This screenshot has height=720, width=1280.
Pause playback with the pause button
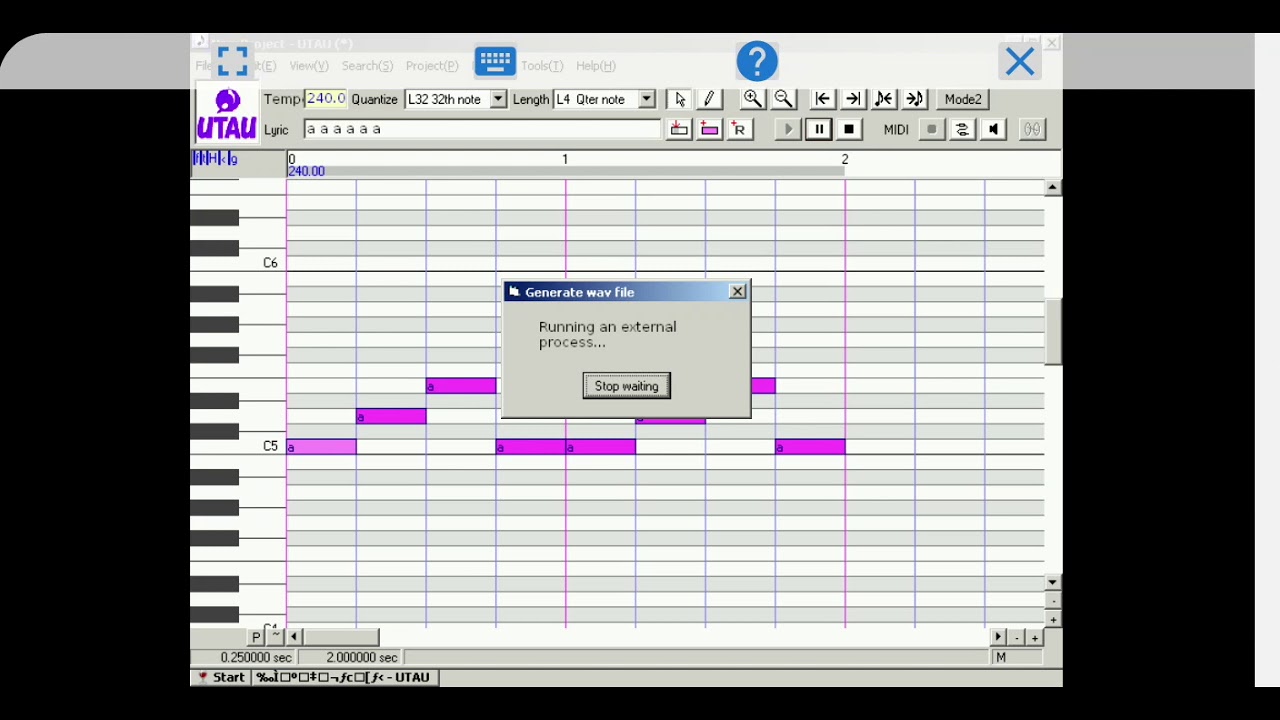[818, 129]
